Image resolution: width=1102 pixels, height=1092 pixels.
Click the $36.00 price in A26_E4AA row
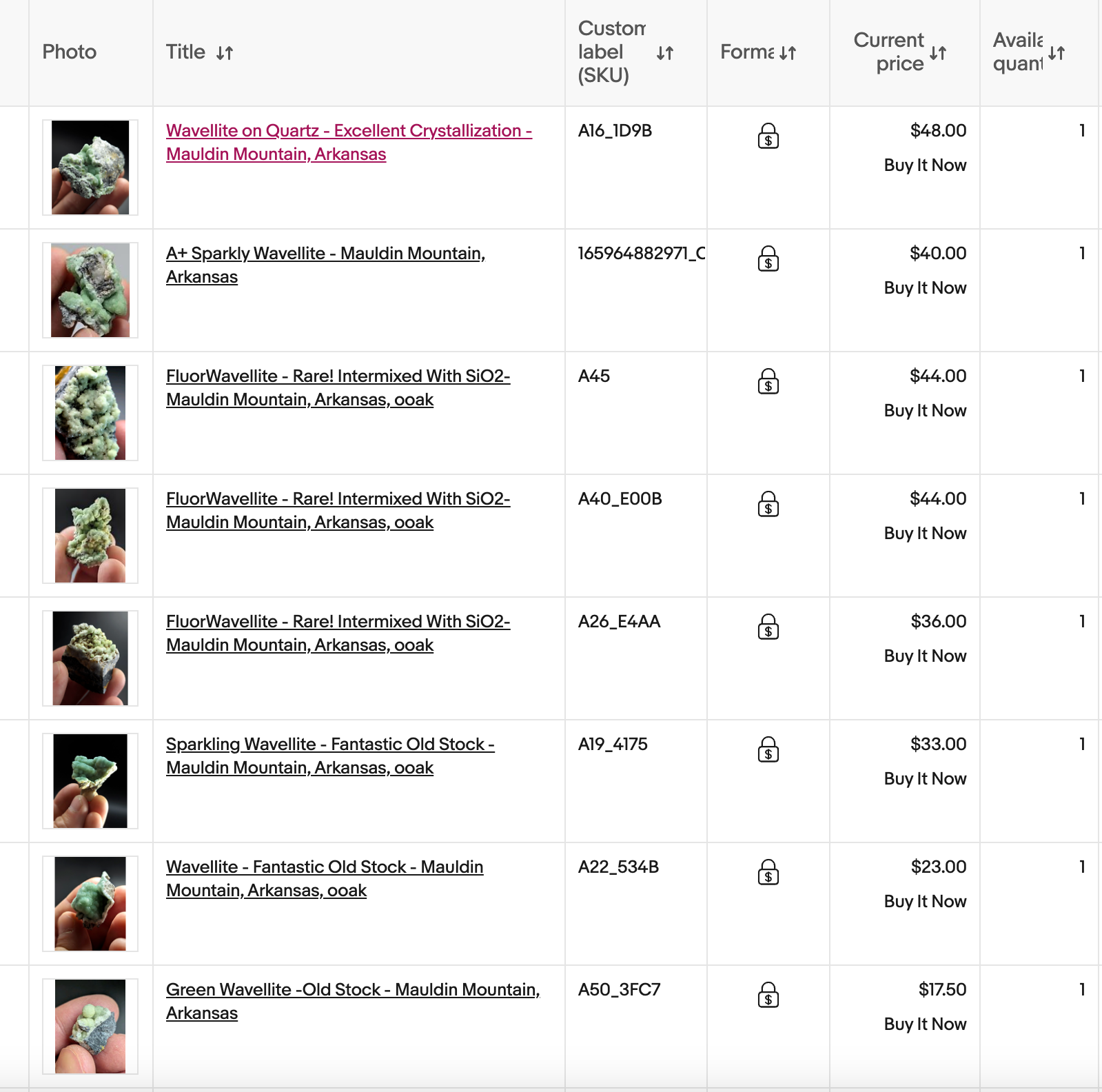click(x=938, y=622)
